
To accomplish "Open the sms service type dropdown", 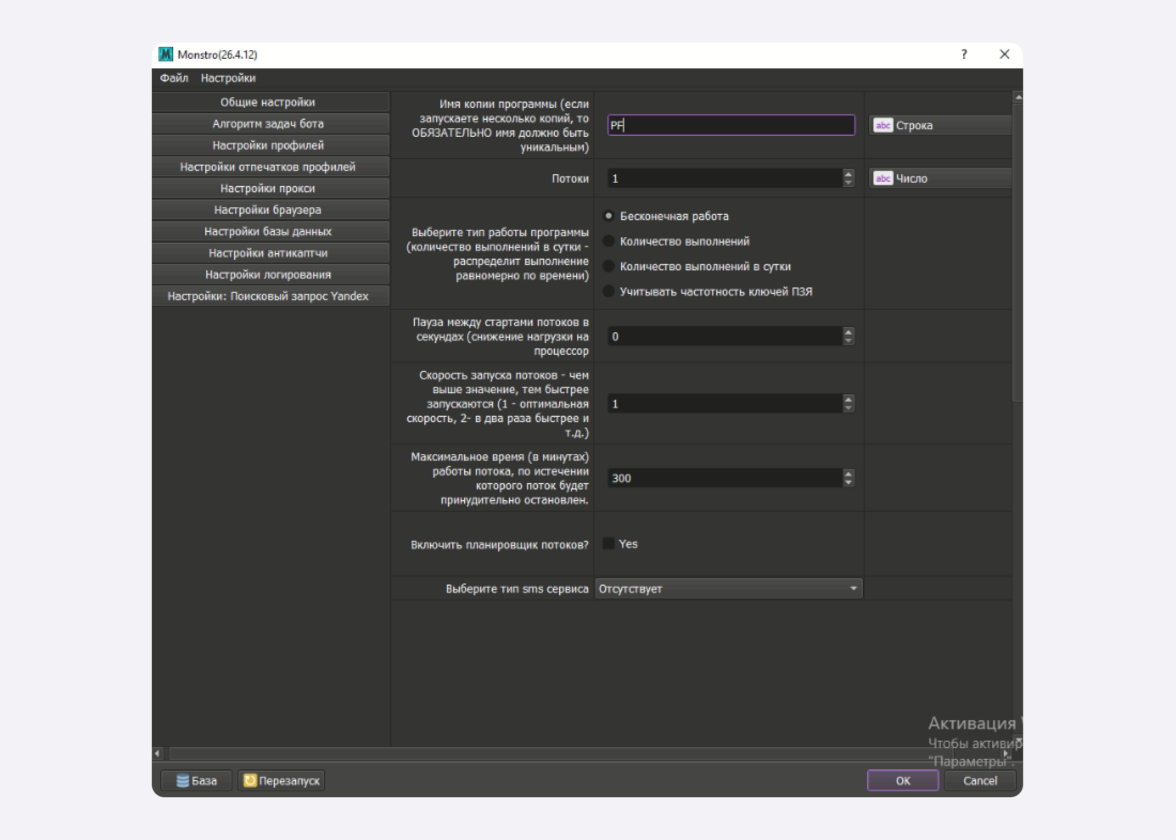I will pyautogui.click(x=728, y=589).
